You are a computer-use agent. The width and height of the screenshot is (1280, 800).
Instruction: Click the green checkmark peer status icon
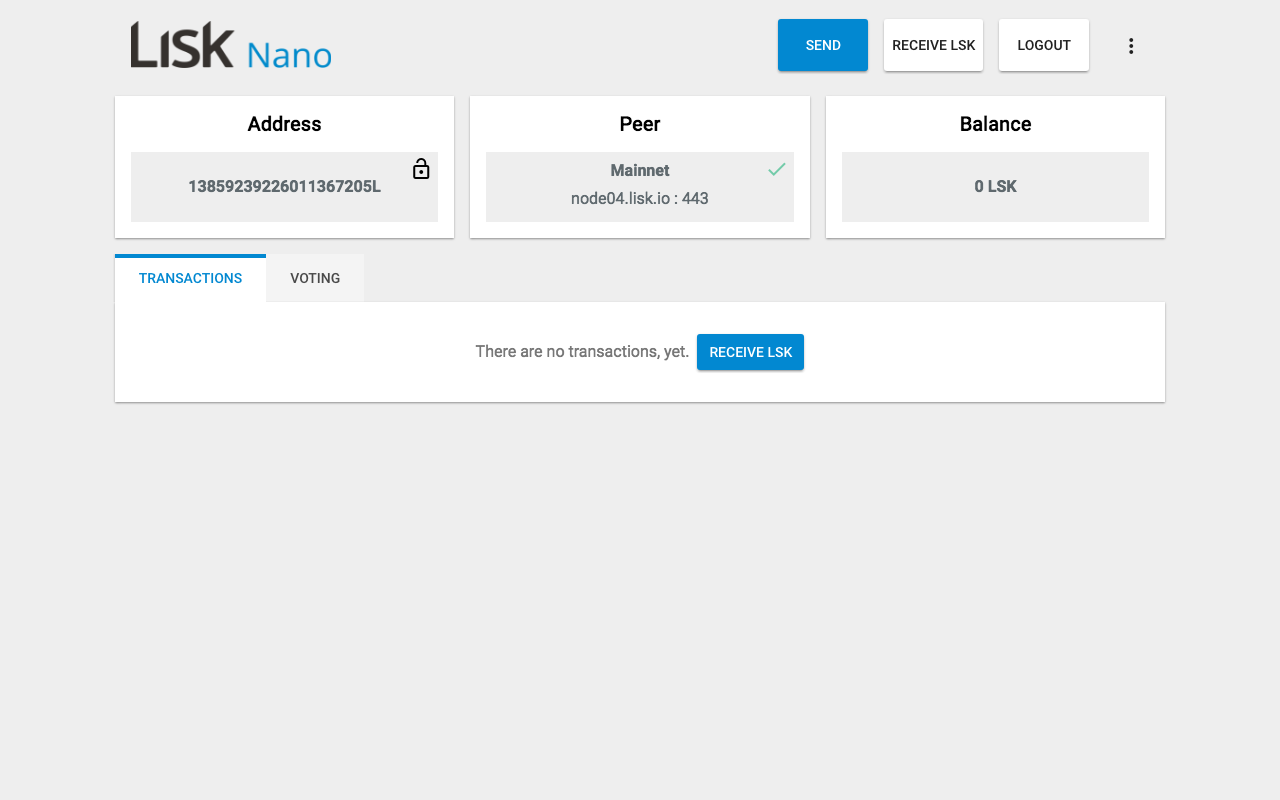point(777,169)
